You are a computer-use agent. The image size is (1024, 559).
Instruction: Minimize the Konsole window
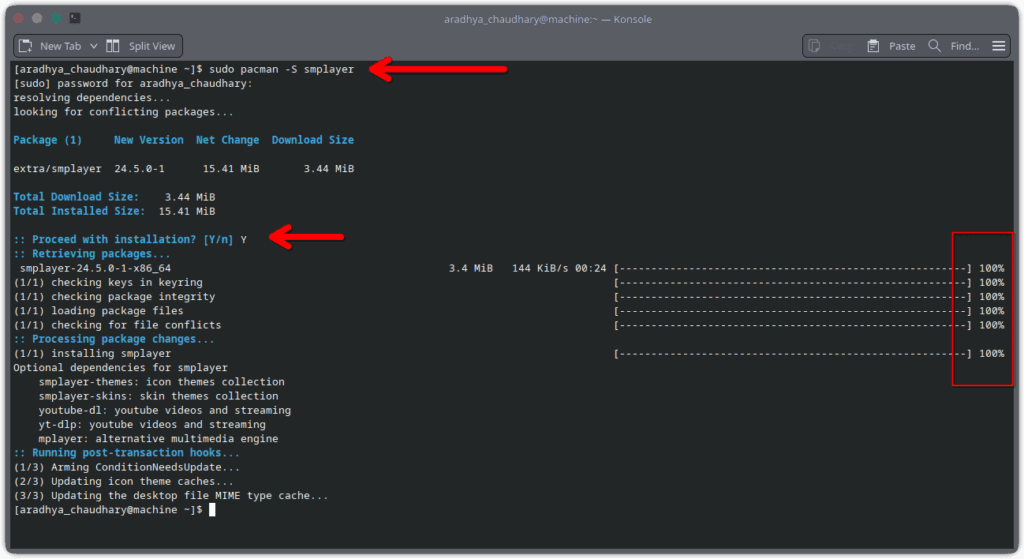[37, 18]
